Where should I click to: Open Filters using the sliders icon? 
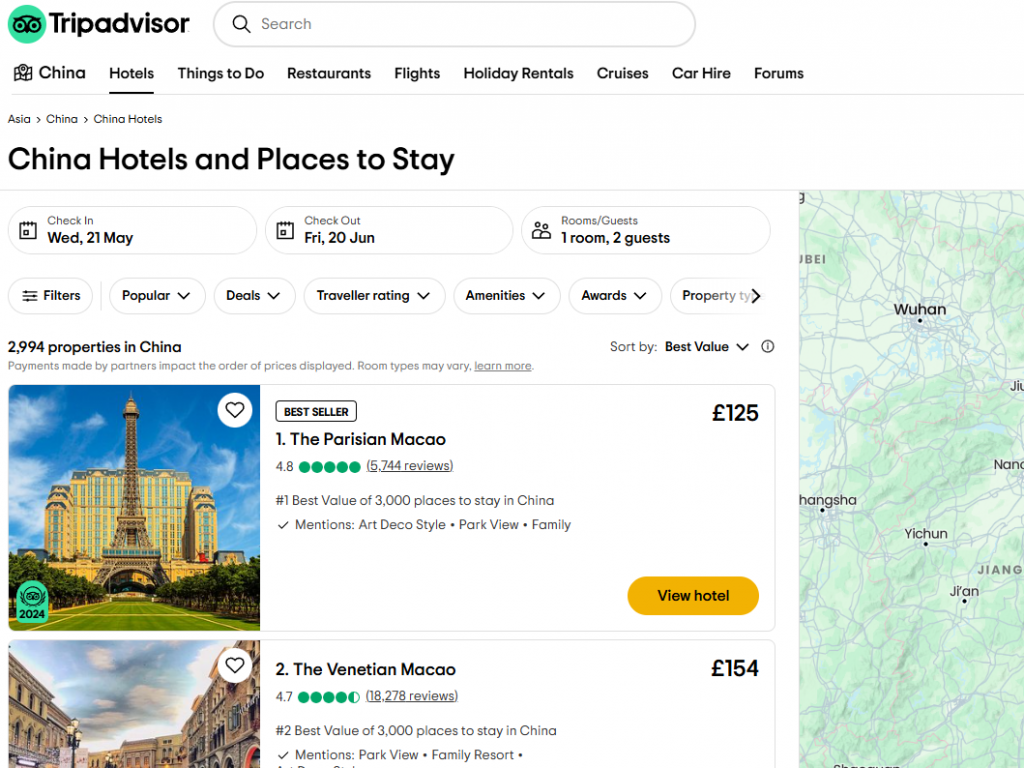[30, 296]
